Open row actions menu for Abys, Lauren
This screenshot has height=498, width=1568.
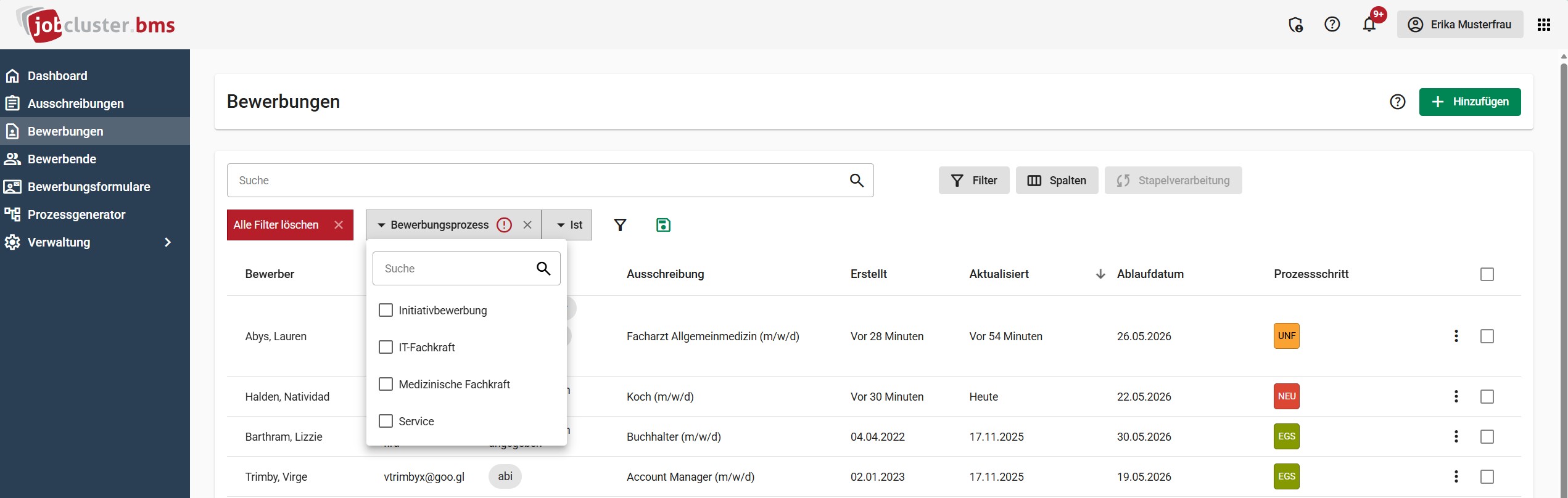click(1456, 336)
